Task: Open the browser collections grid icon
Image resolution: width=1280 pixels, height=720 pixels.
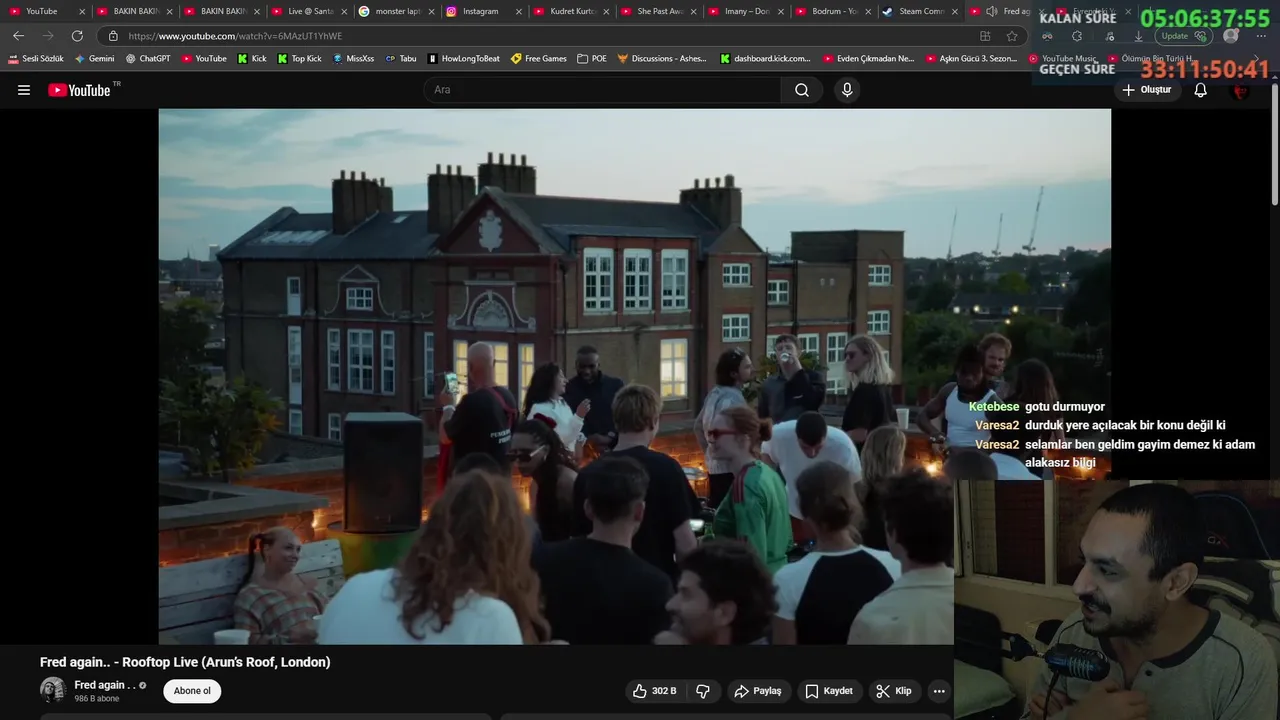Action: click(x=985, y=36)
